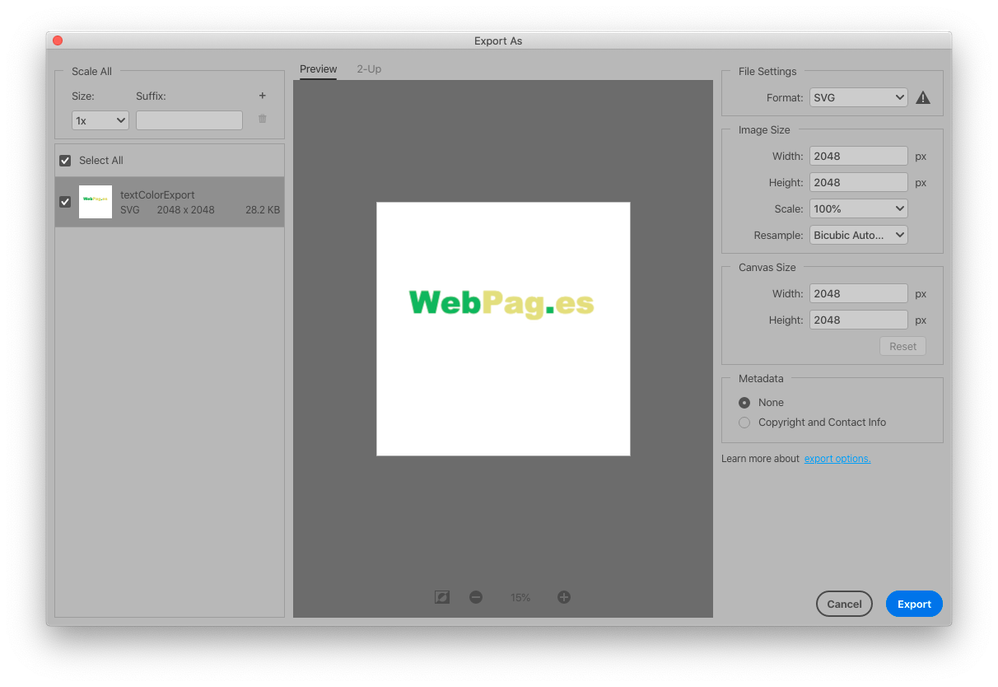The image size is (998, 687).
Task: Select the textColorExport thumbnail
Action: 95,202
